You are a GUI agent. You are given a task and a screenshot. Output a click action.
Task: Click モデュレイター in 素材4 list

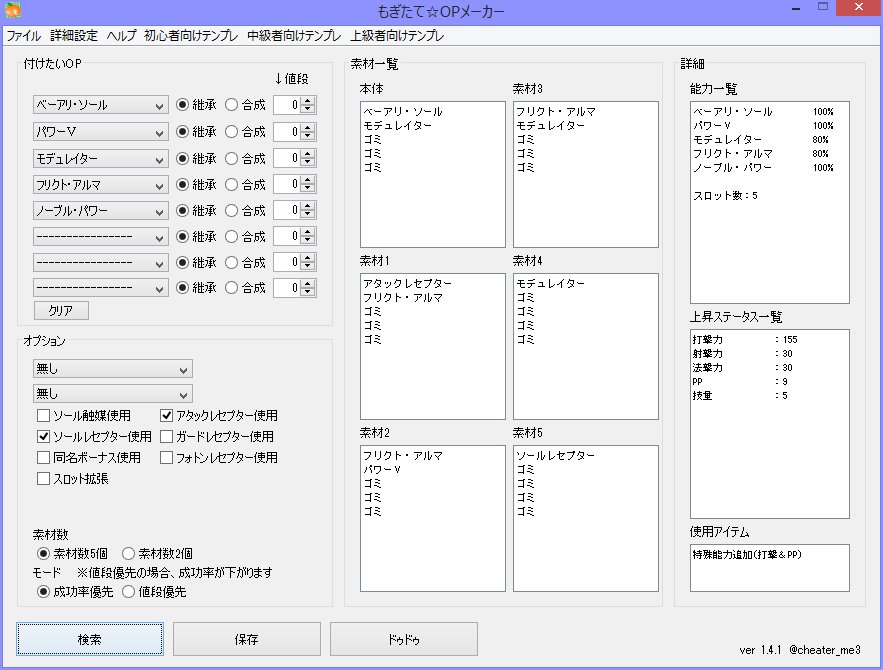(550, 283)
